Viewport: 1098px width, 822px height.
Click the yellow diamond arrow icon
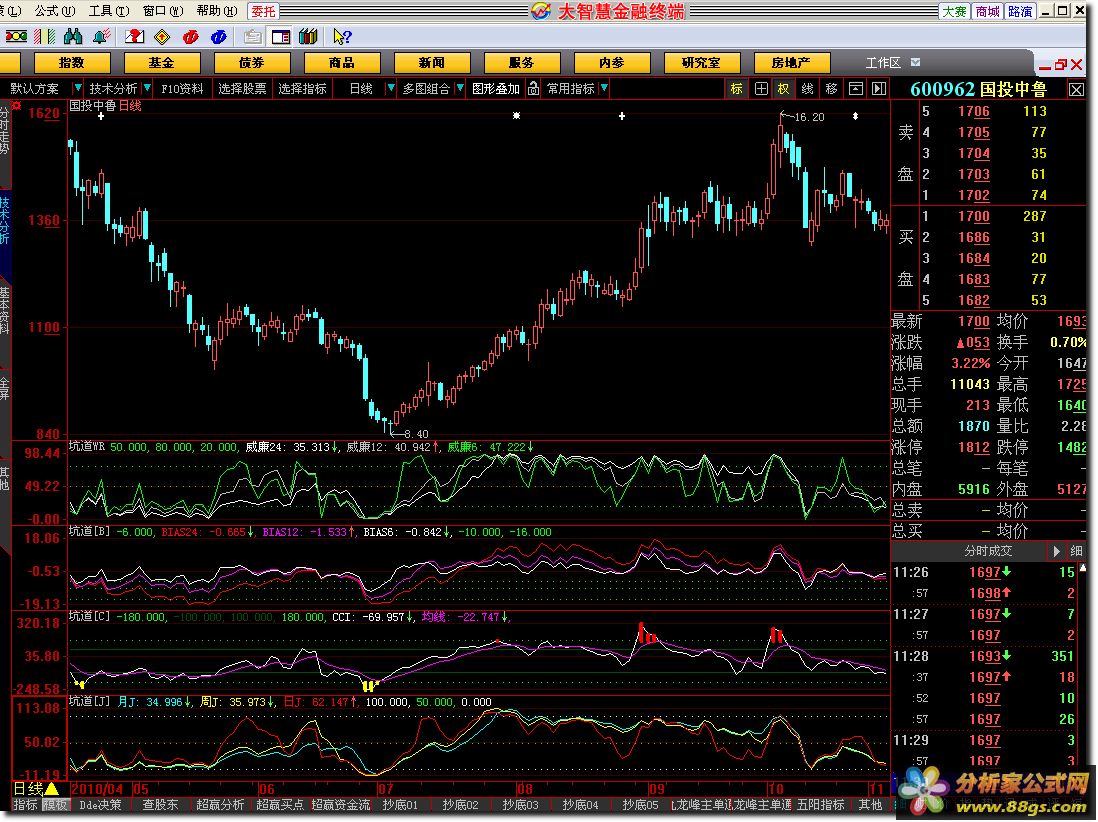click(x=162, y=36)
